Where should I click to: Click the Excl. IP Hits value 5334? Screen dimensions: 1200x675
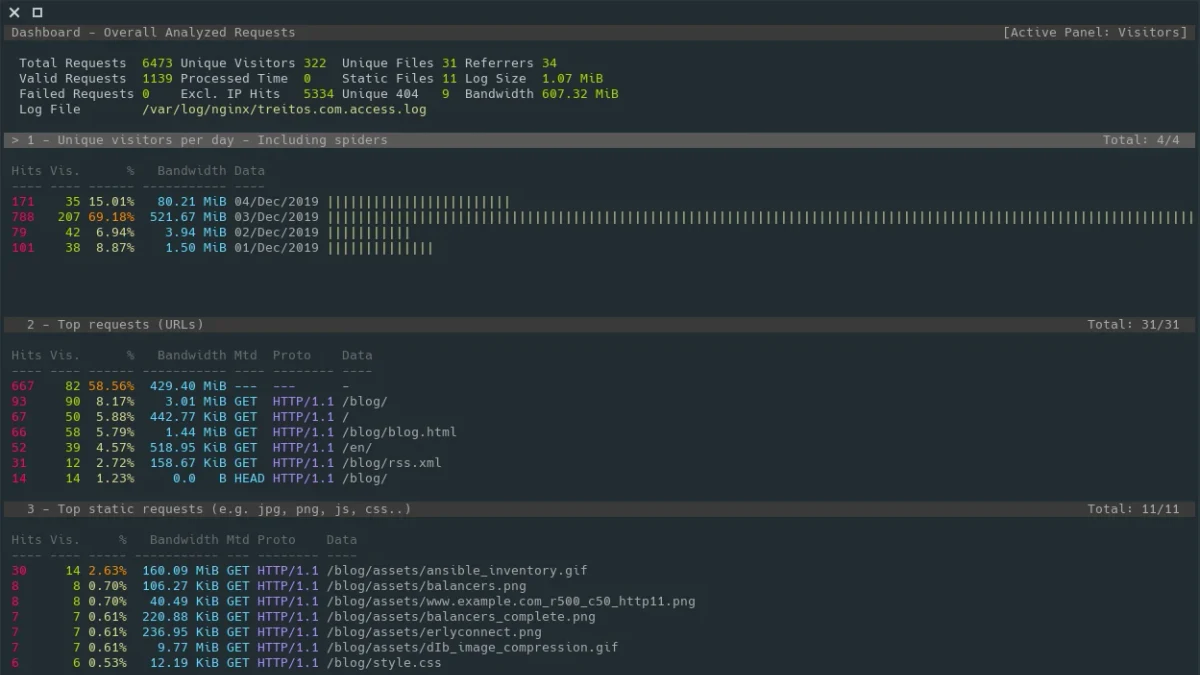click(319, 94)
